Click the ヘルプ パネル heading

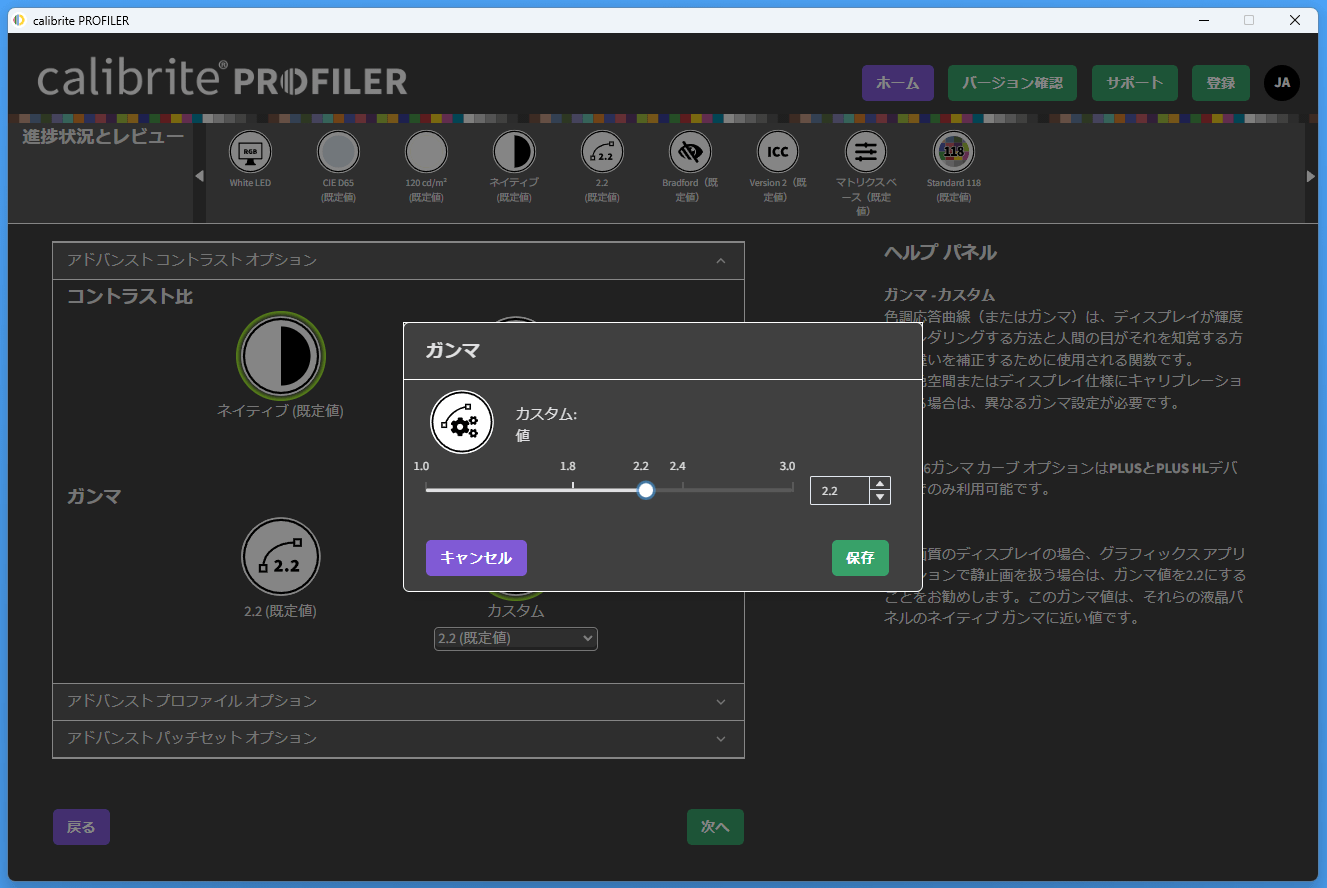click(x=940, y=252)
